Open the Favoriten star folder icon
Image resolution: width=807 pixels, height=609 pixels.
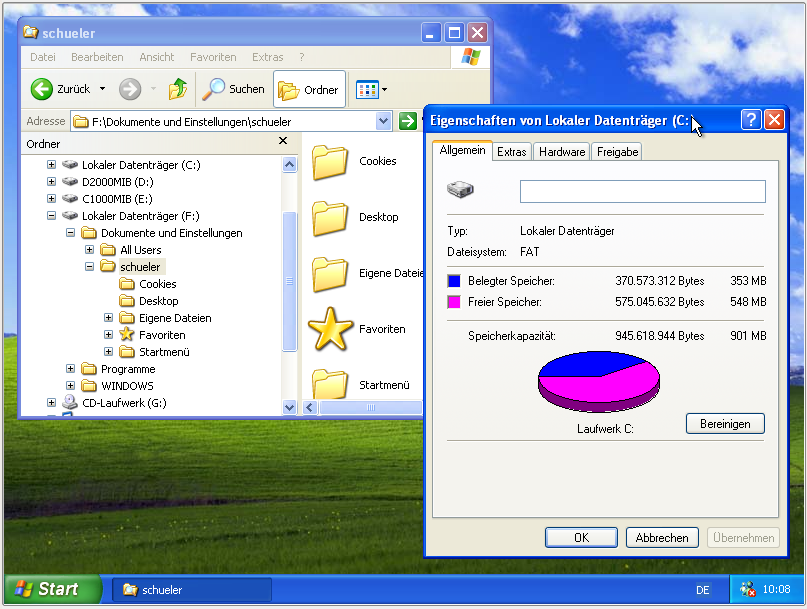(x=329, y=329)
